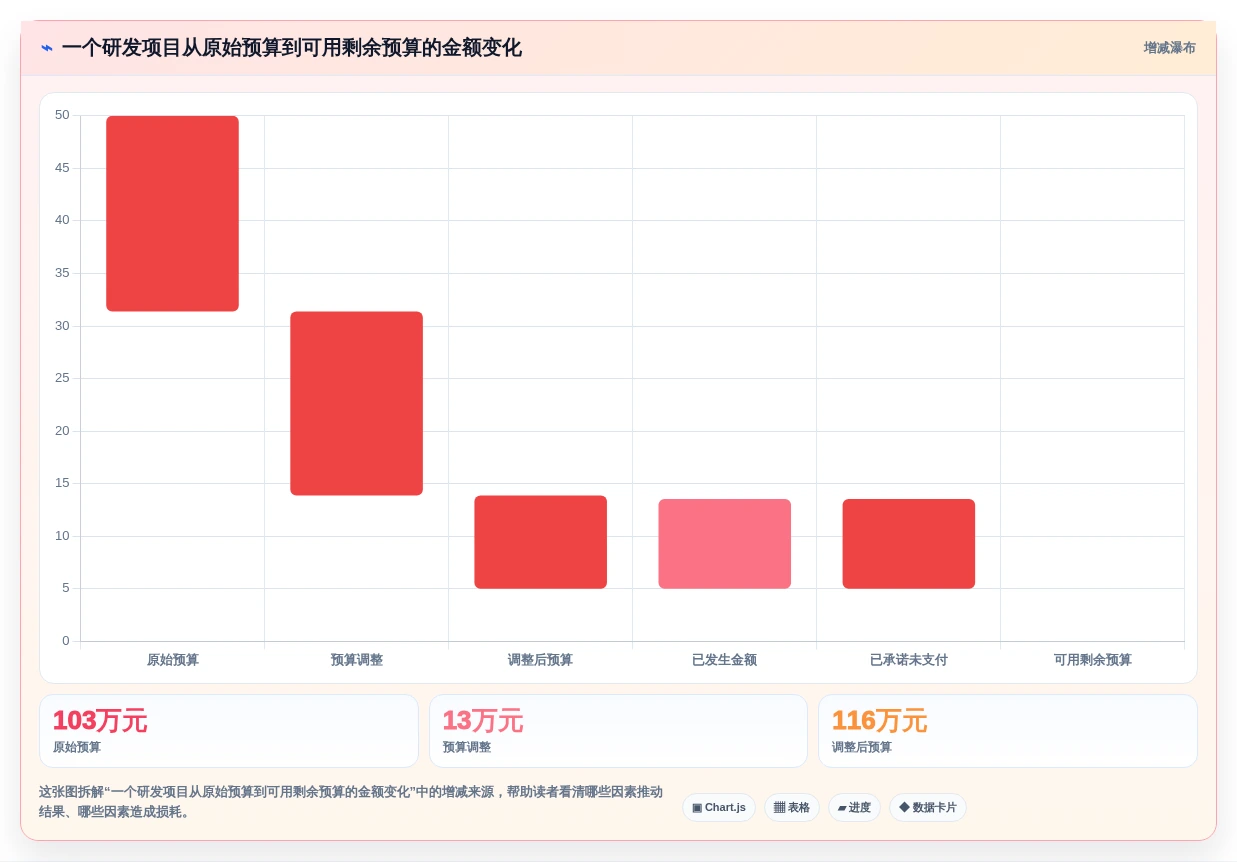The image size is (1237, 862).
Task: Select the 预算调整 bar in the chart
Action: coord(357,403)
